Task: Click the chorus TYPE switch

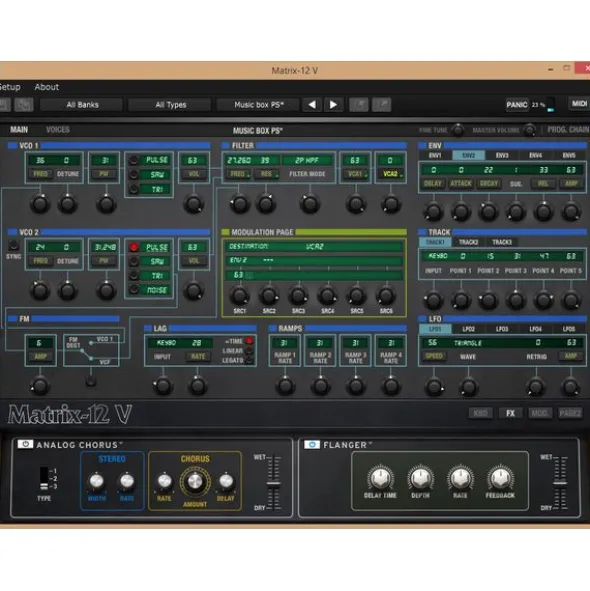Action: coord(44,479)
